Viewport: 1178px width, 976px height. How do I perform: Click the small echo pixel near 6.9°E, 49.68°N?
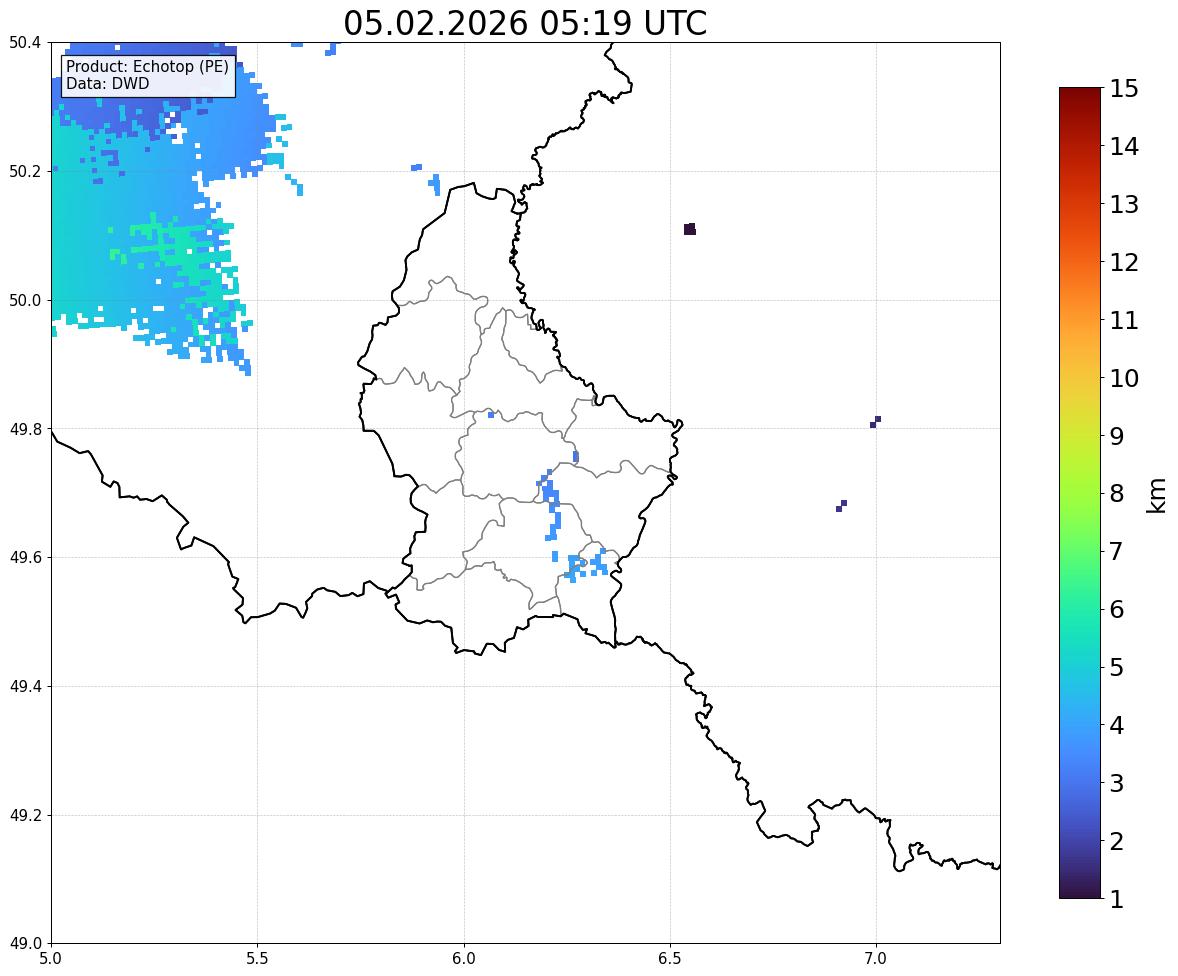tap(841, 506)
